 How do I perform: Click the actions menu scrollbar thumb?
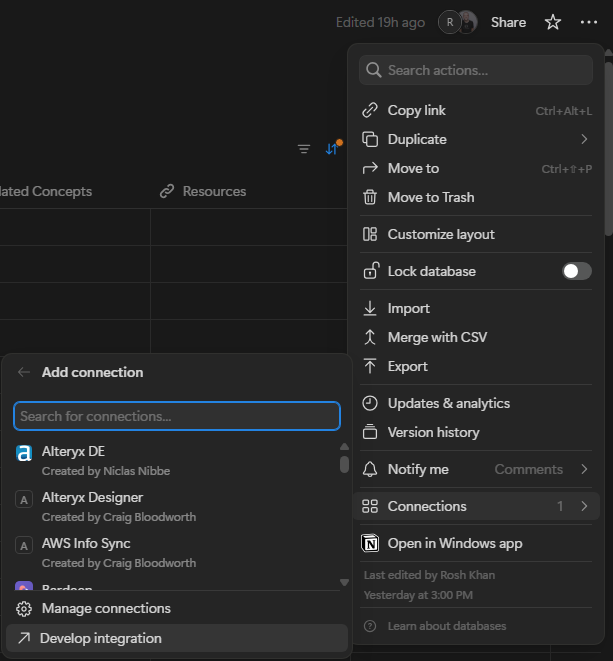point(609,149)
